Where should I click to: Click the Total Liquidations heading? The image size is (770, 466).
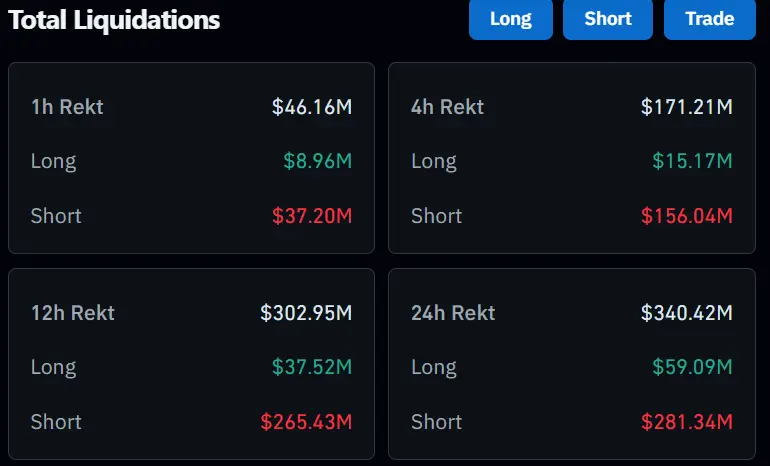pyautogui.click(x=114, y=19)
